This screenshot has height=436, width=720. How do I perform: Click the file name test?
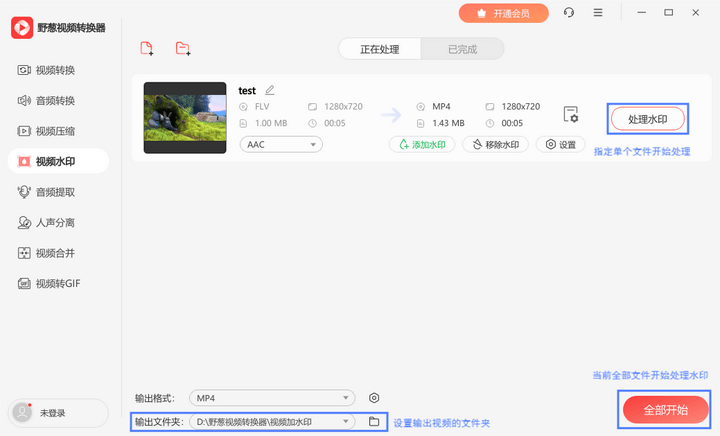point(247,90)
